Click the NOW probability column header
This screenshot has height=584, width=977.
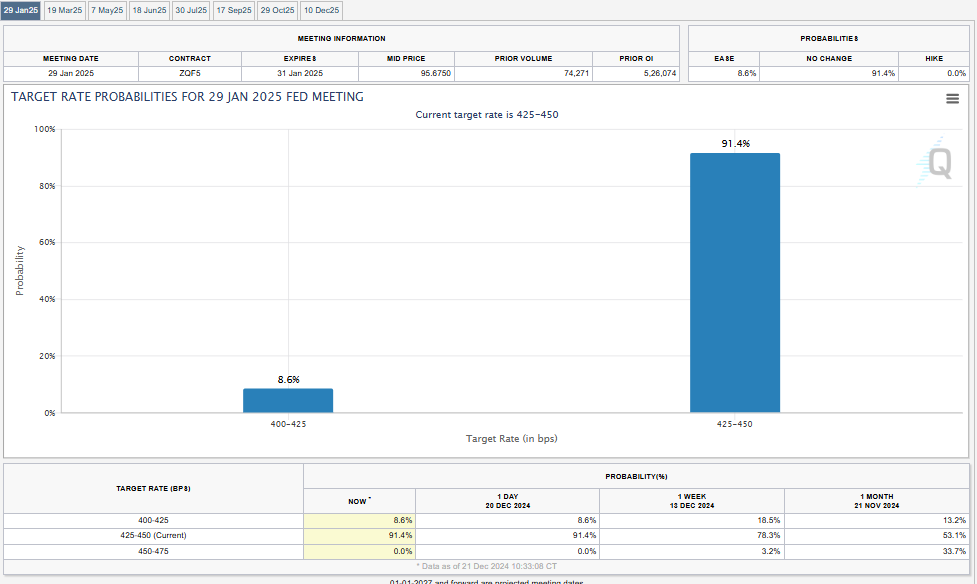[360, 501]
